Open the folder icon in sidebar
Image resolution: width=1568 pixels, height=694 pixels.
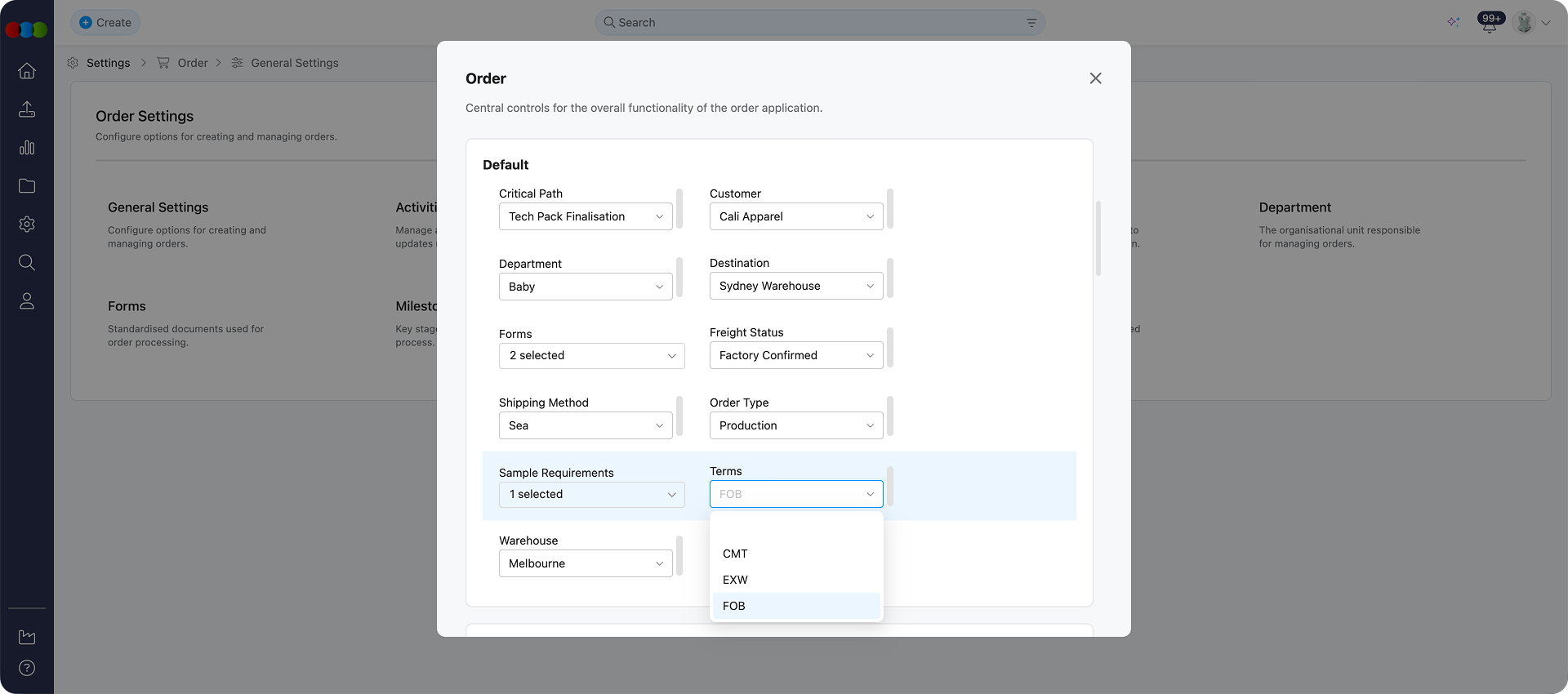coord(27,186)
